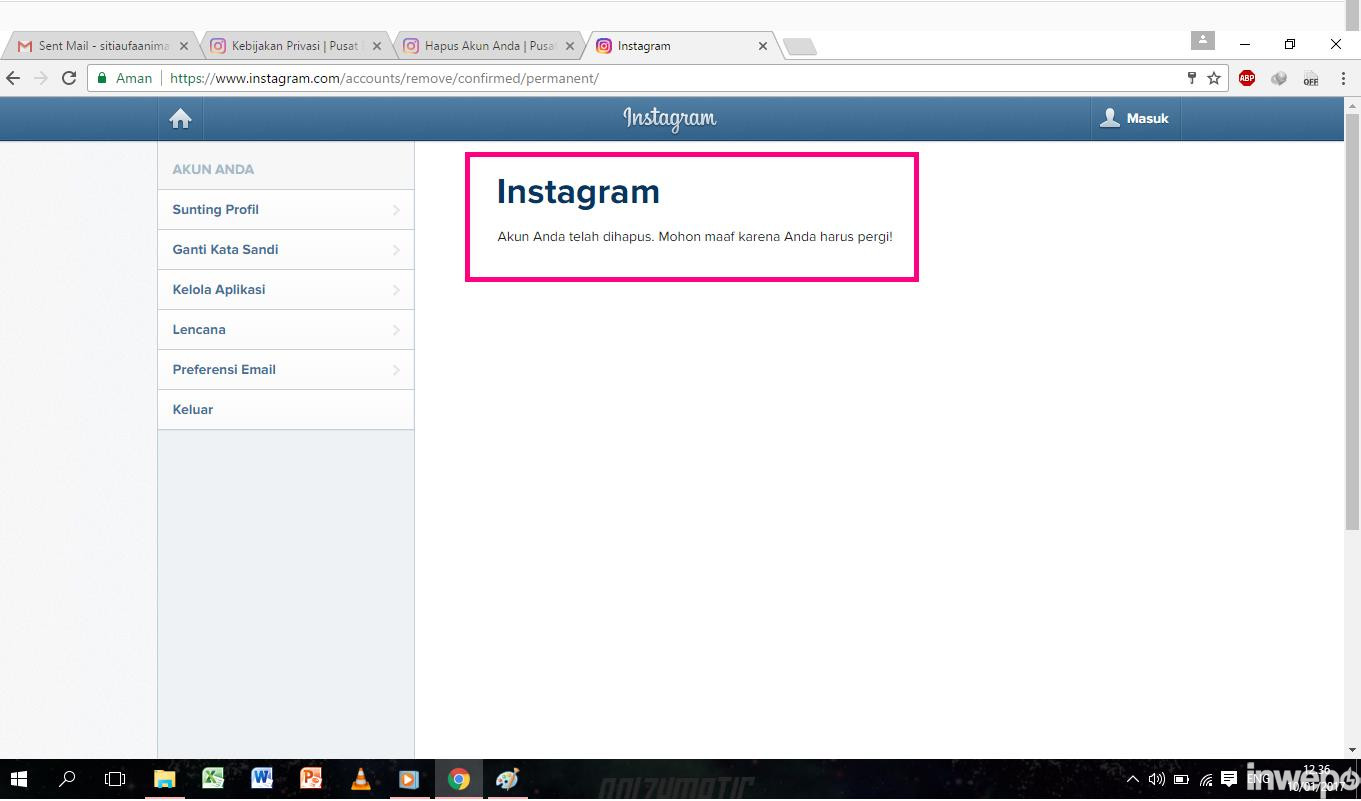Click the account deleted message text
The image size is (1361, 801).
(x=695, y=237)
